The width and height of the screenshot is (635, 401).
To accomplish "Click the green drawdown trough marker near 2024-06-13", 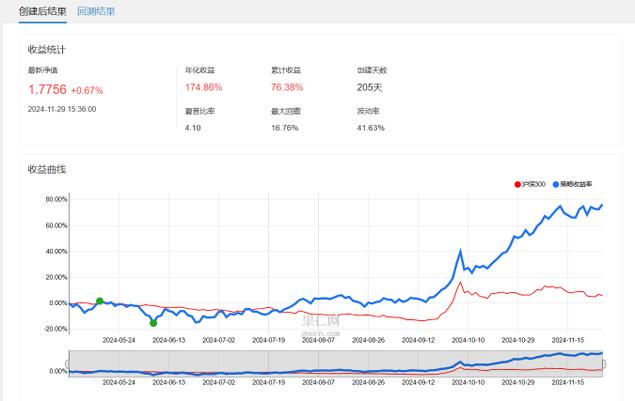I will [x=153, y=322].
